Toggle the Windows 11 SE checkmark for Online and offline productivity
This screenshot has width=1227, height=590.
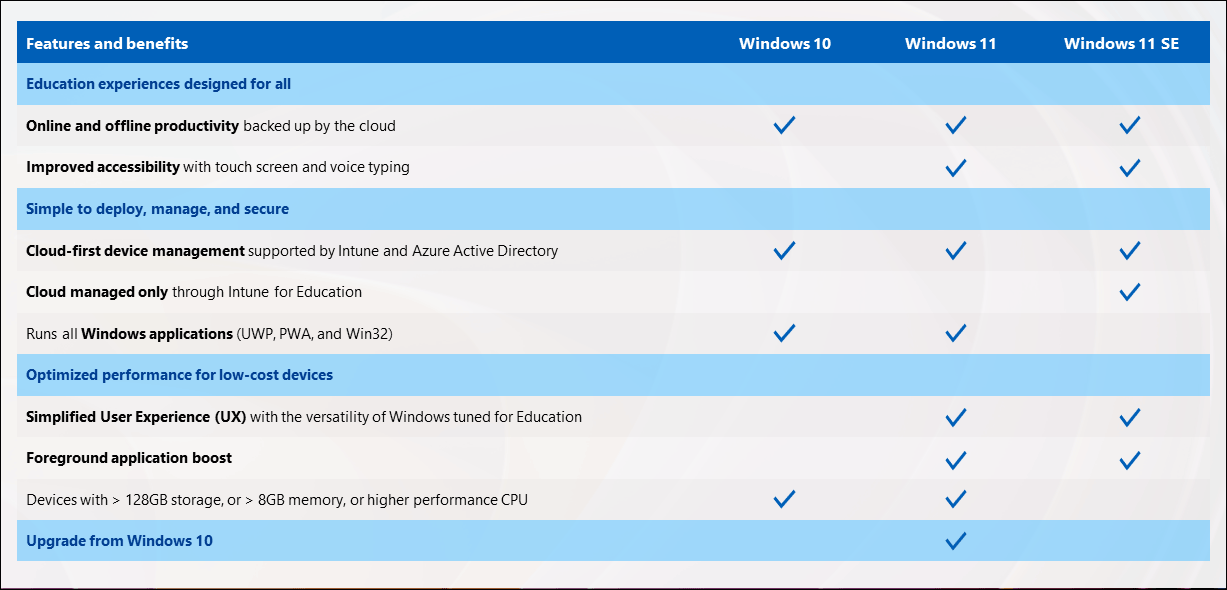1129,125
